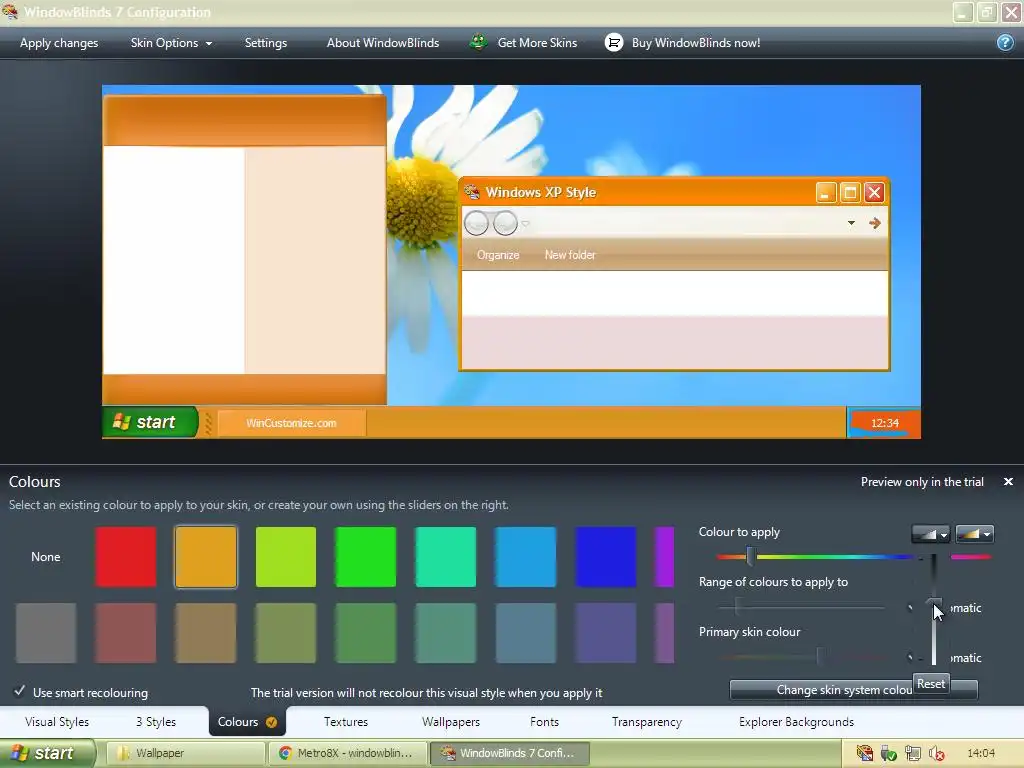Pick the olive green swatch in second row
1024x768 pixels.
click(285, 633)
